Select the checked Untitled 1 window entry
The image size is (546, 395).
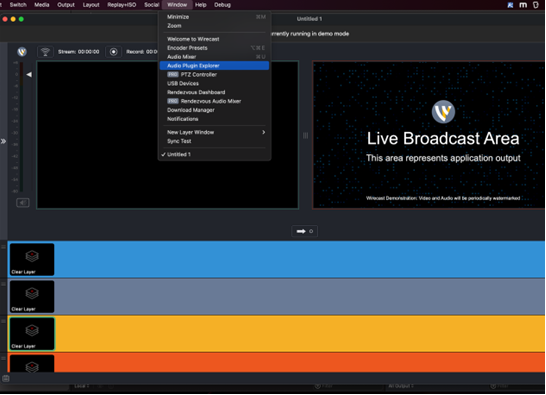coord(214,154)
